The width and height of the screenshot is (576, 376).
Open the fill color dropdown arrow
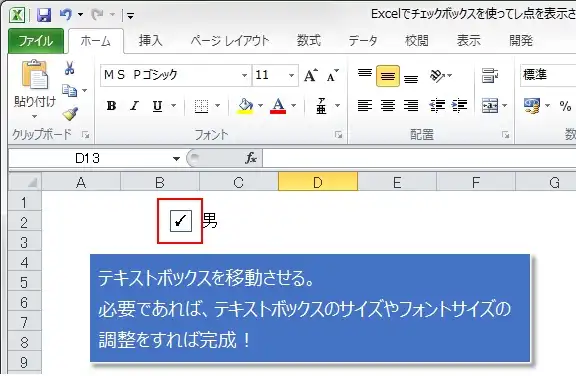[260, 106]
